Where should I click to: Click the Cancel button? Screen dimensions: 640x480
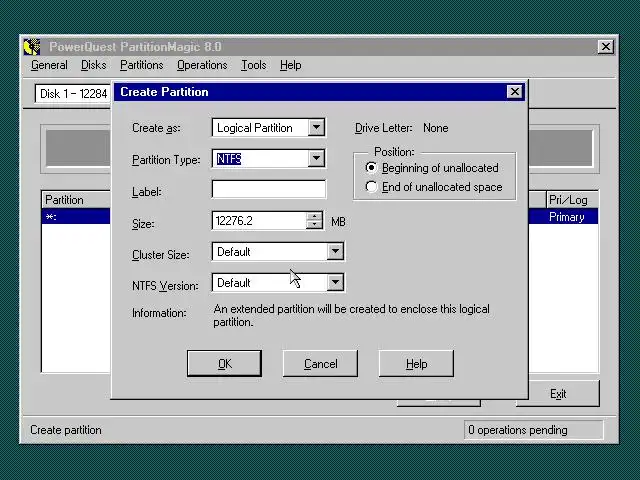point(320,364)
